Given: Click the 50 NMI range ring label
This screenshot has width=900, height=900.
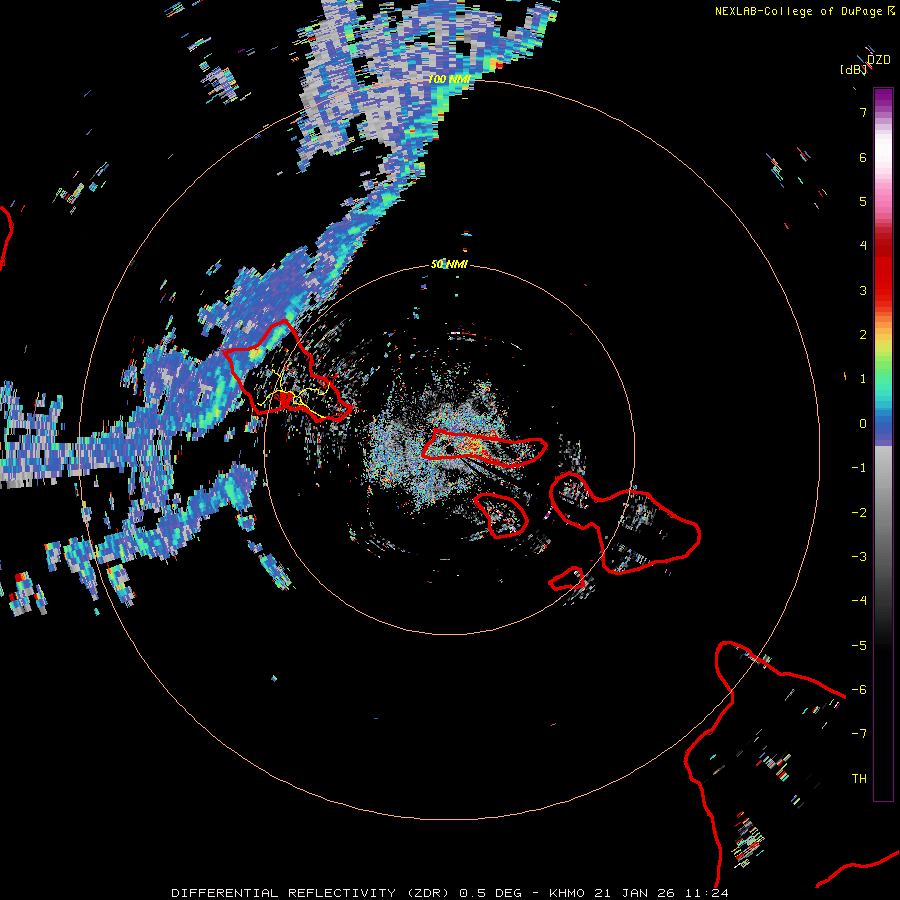Looking at the screenshot, I should [x=449, y=264].
